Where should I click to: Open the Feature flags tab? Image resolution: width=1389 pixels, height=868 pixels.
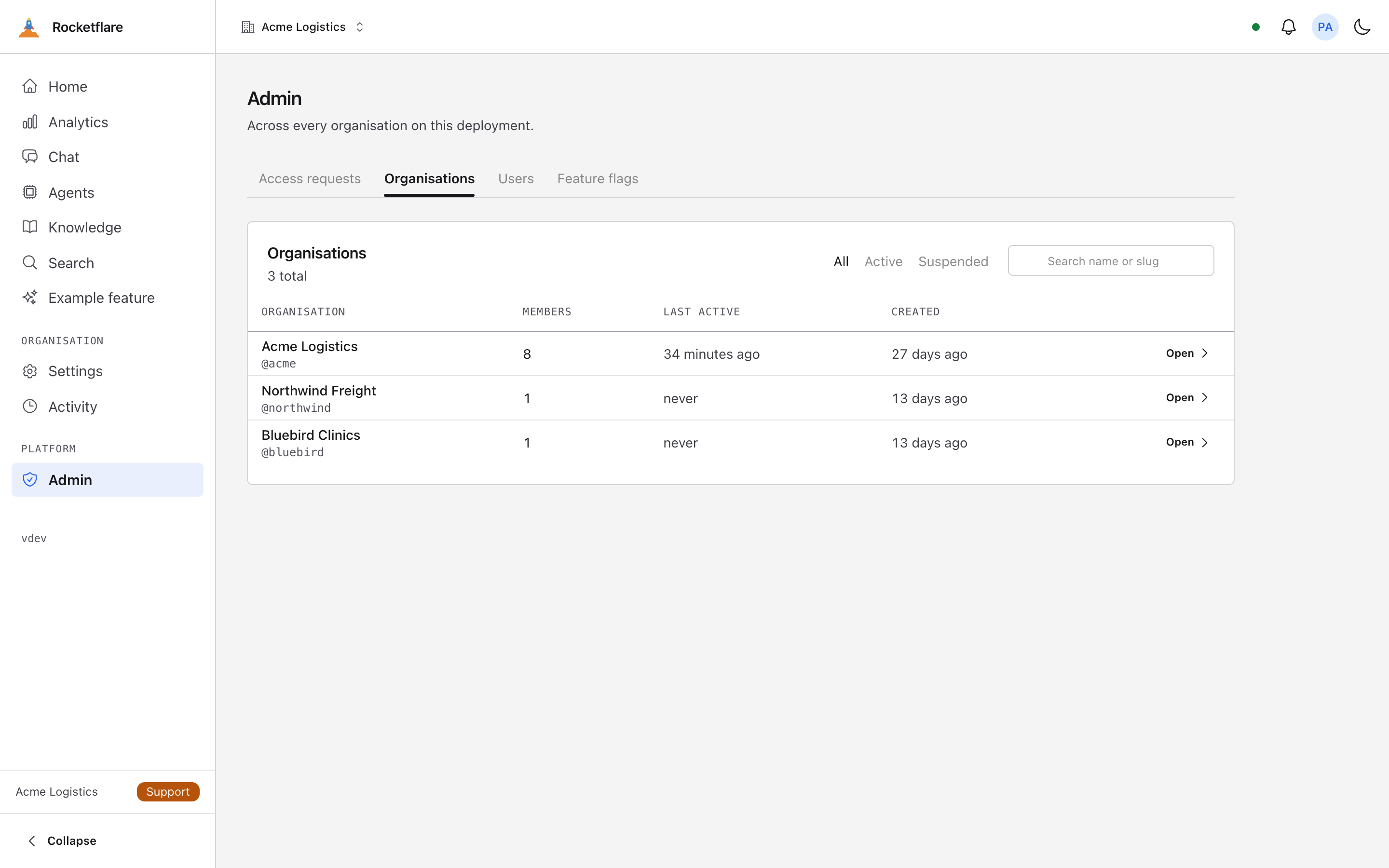pyautogui.click(x=598, y=179)
